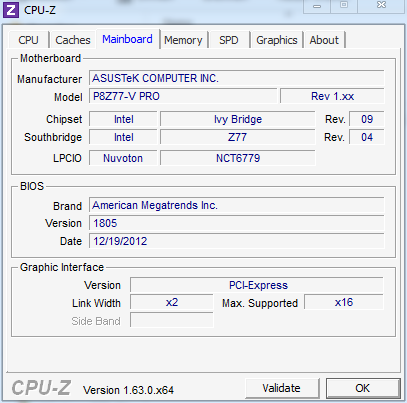The image size is (407, 403).
Task: Click the Nuvoton LPCIO vendor field
Action: [x=123, y=158]
